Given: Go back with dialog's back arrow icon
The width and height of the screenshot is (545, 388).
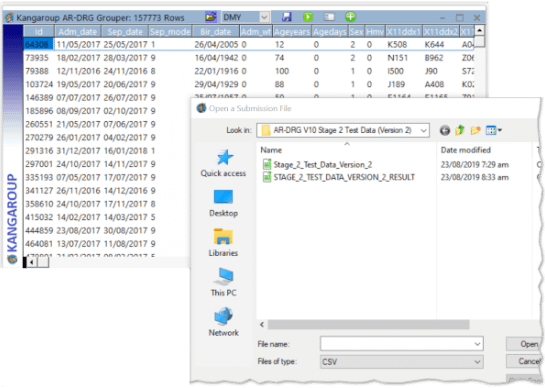Looking at the screenshot, I should [445, 130].
